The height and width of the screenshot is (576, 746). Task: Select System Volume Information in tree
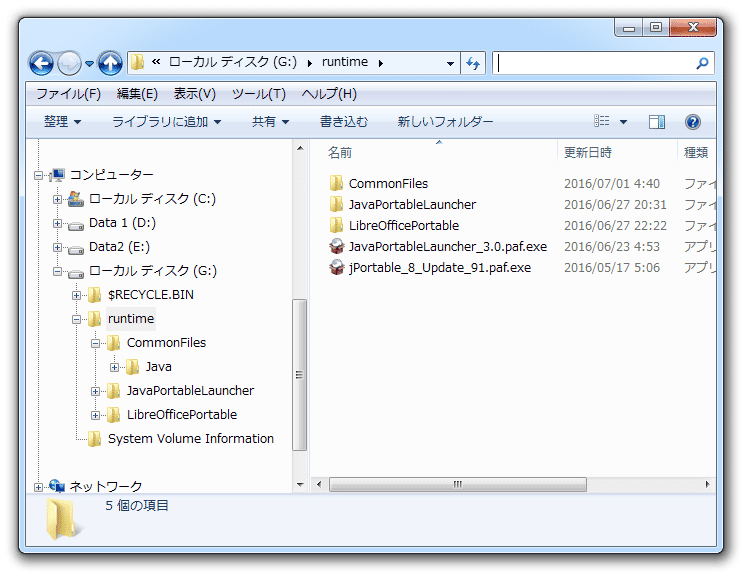191,439
